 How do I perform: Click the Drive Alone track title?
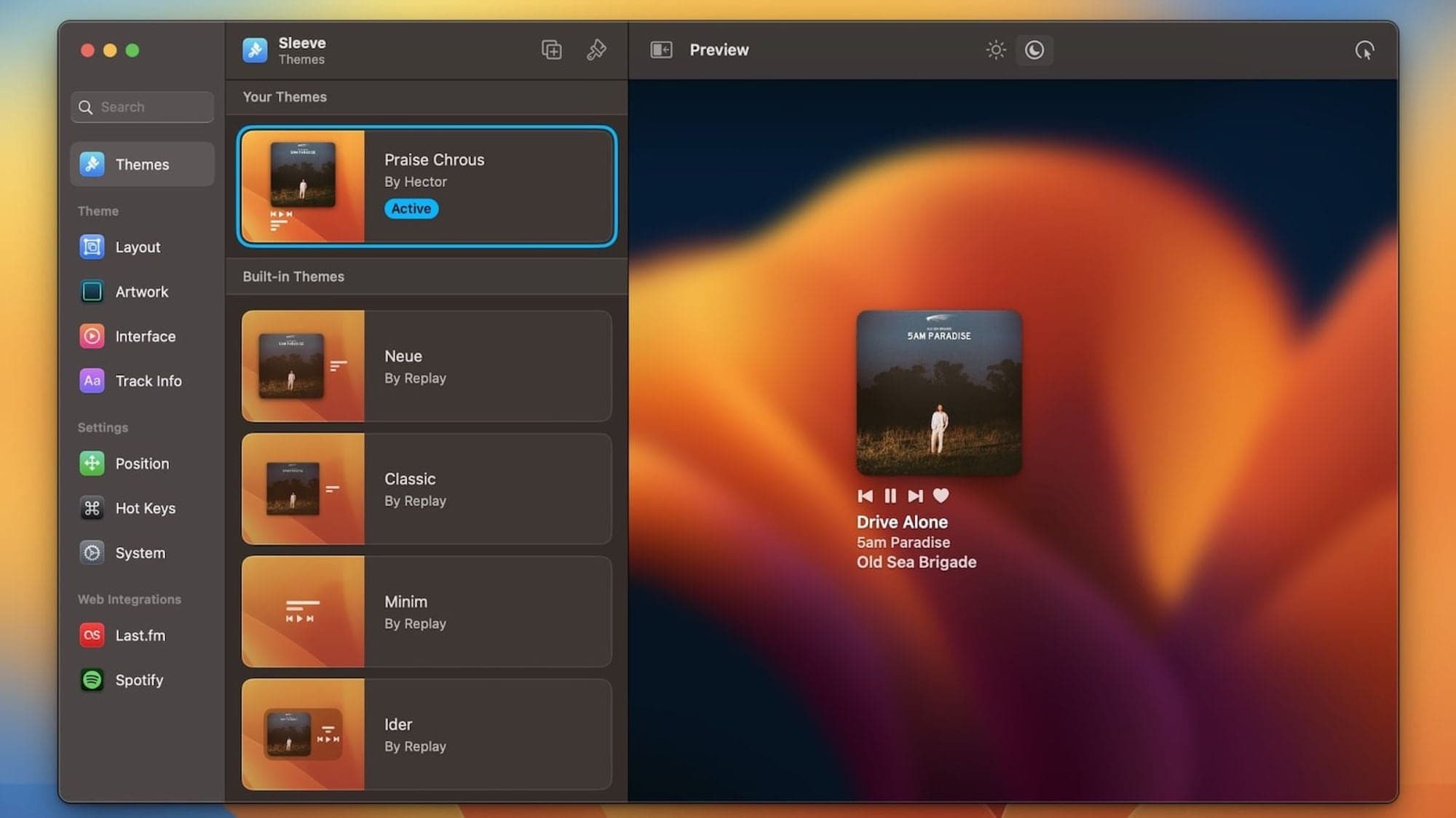point(902,522)
